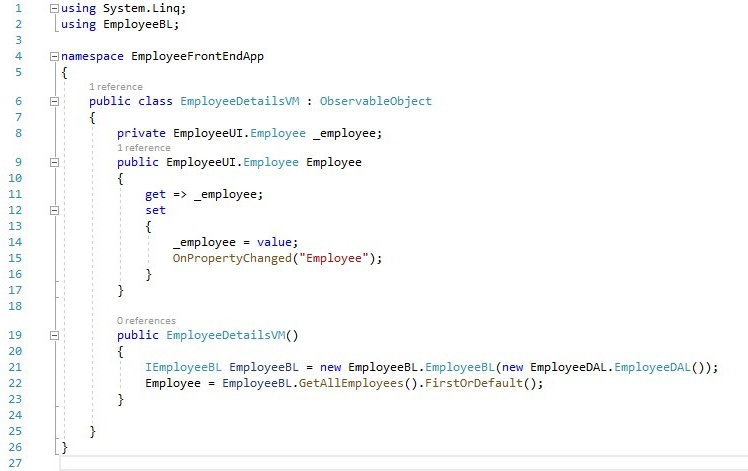Viewport: 748px width, 471px height.
Task: Click the EmployeeDAL constructor call on line 21
Action: (x=652, y=367)
